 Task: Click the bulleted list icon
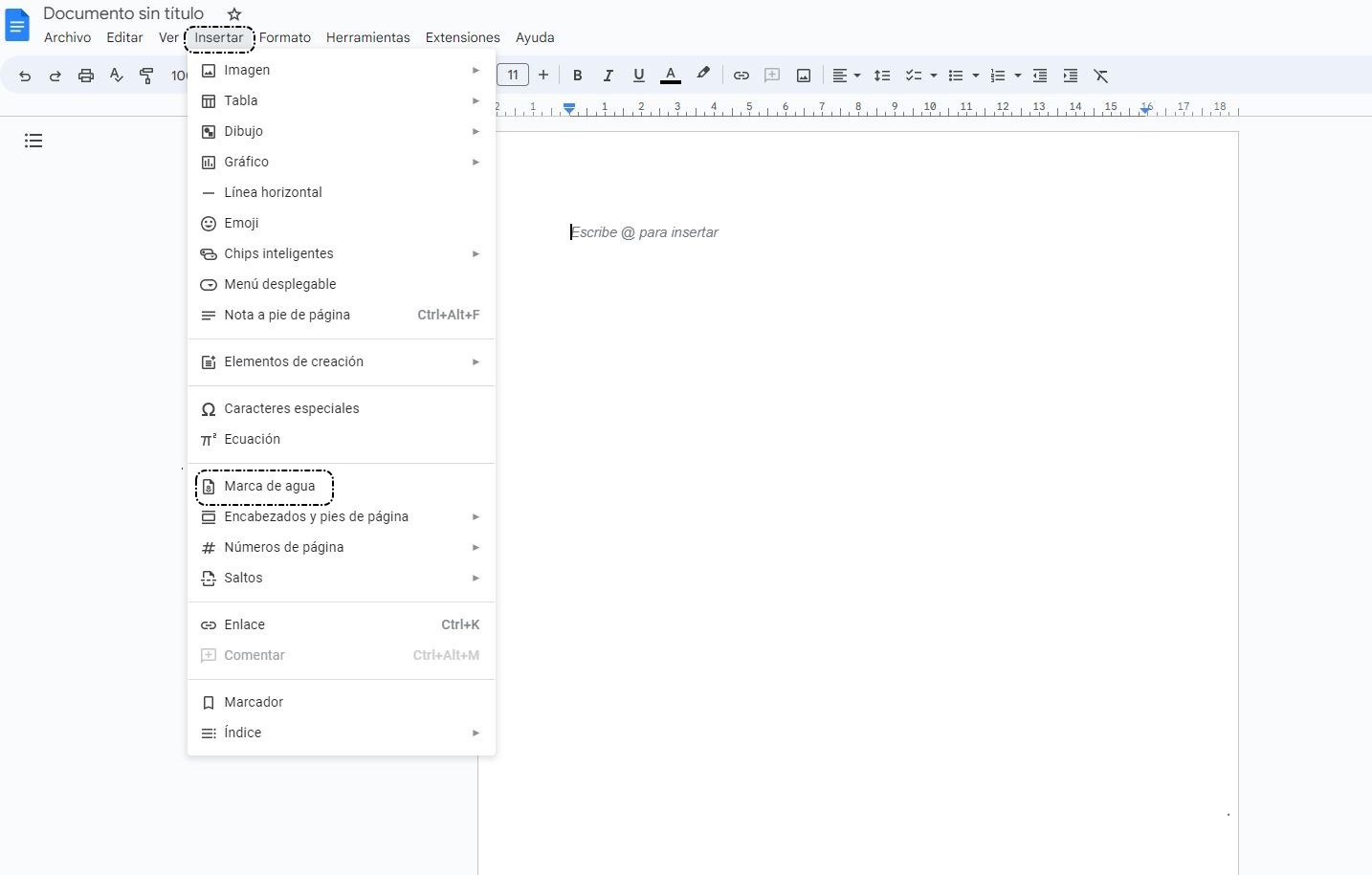click(x=955, y=76)
